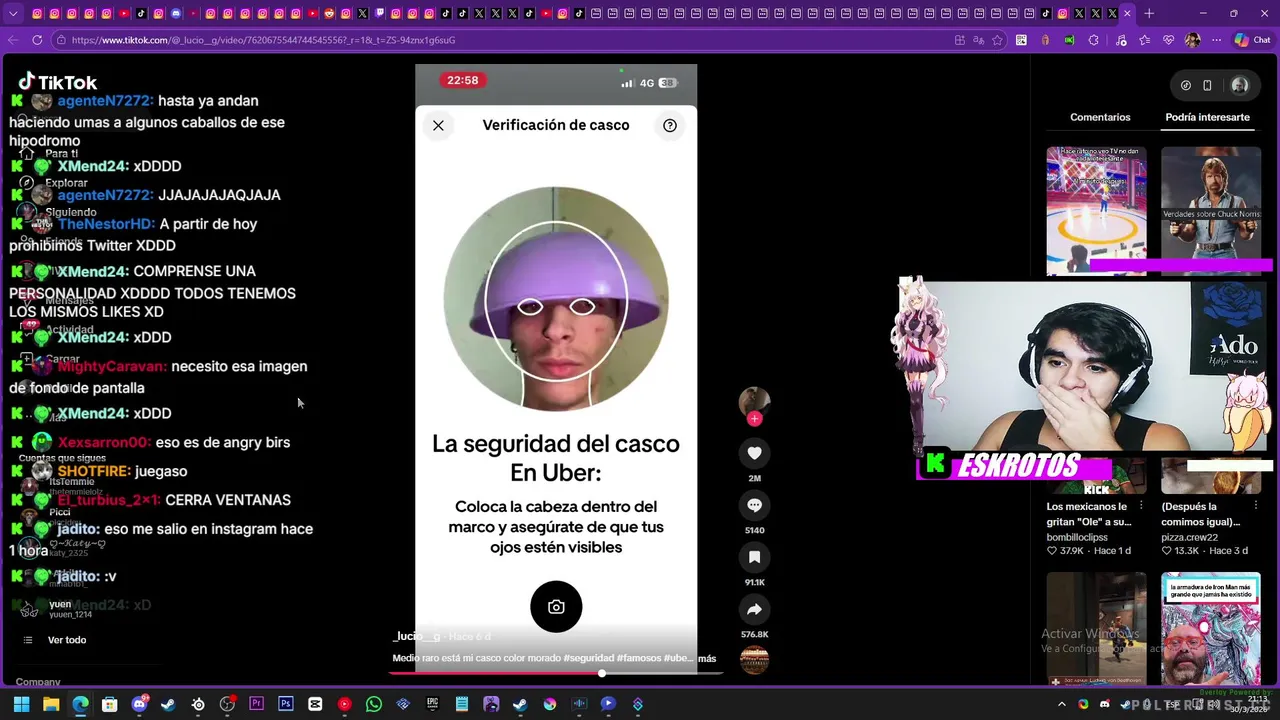Launch Photoshop from the taskbar
Viewport: 1280px width, 720px height.
pyautogui.click(x=286, y=704)
